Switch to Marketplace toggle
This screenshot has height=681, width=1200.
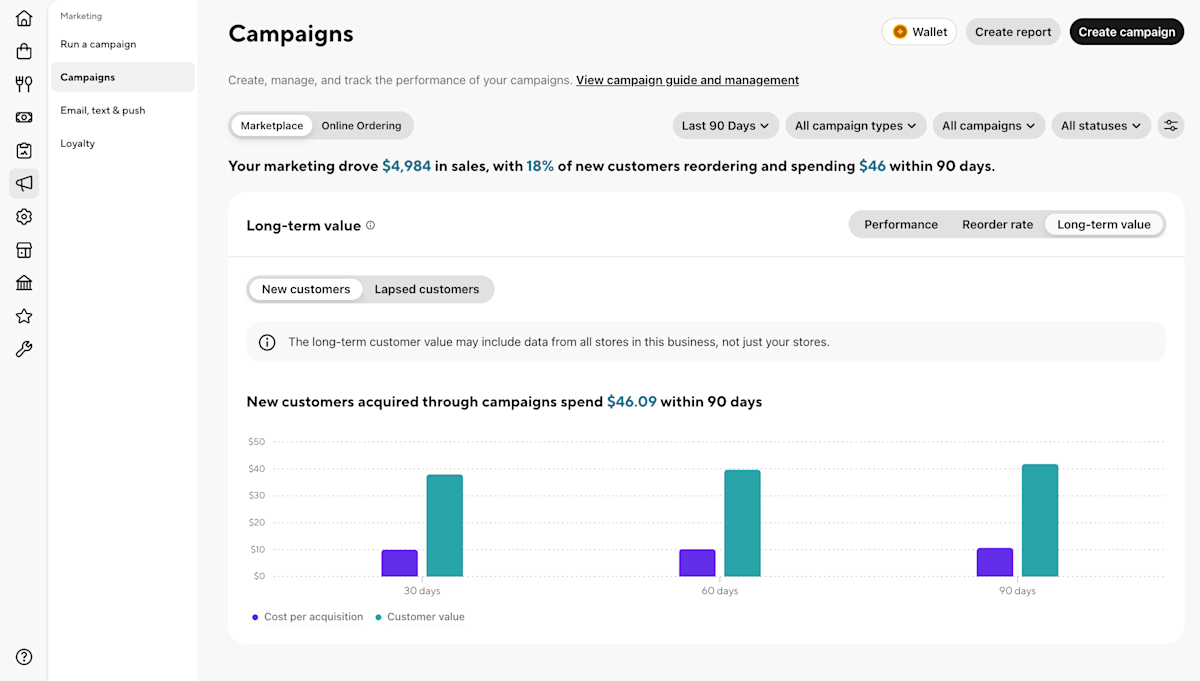(x=272, y=126)
